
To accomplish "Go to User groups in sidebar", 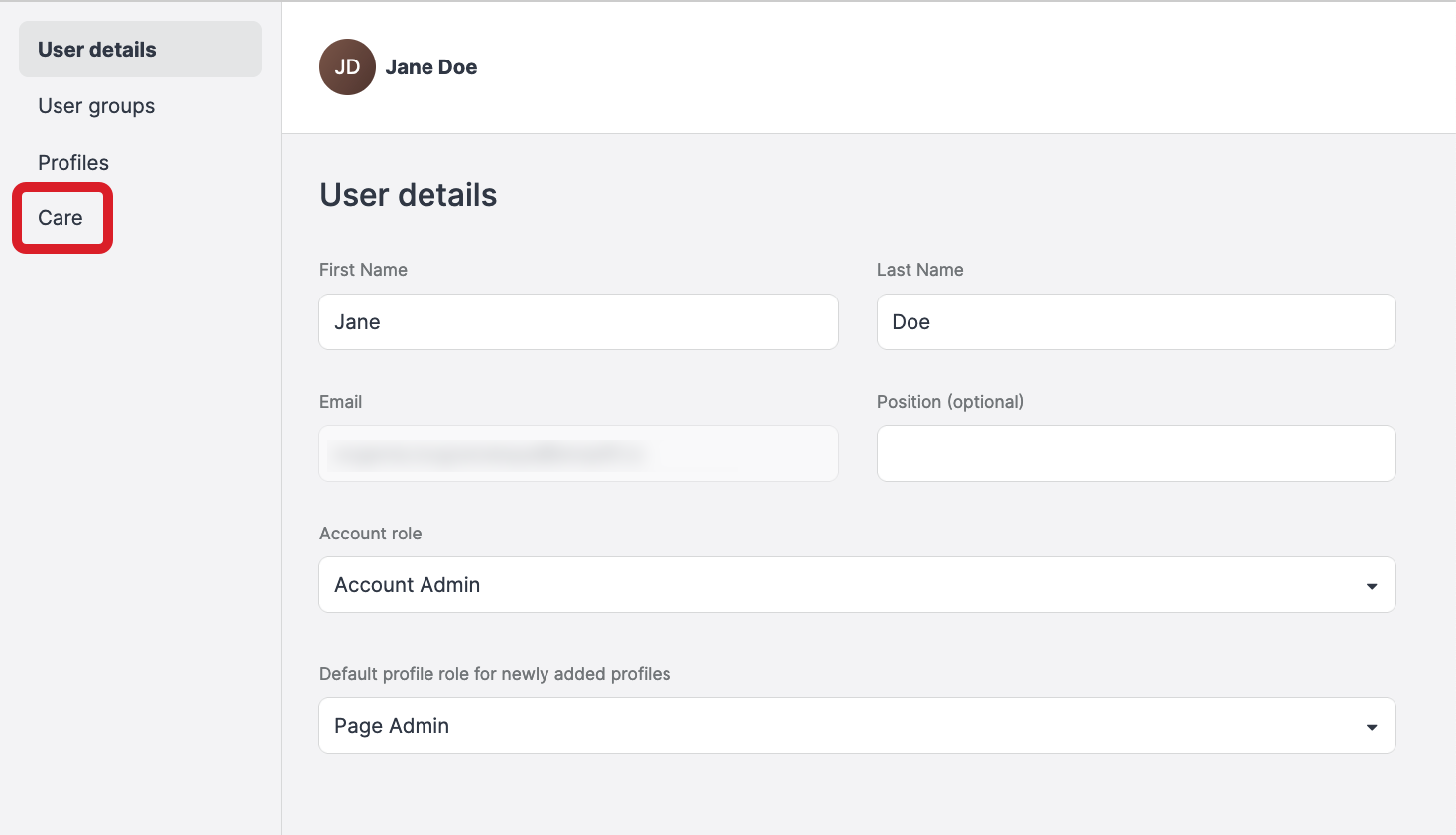I will coord(96,106).
